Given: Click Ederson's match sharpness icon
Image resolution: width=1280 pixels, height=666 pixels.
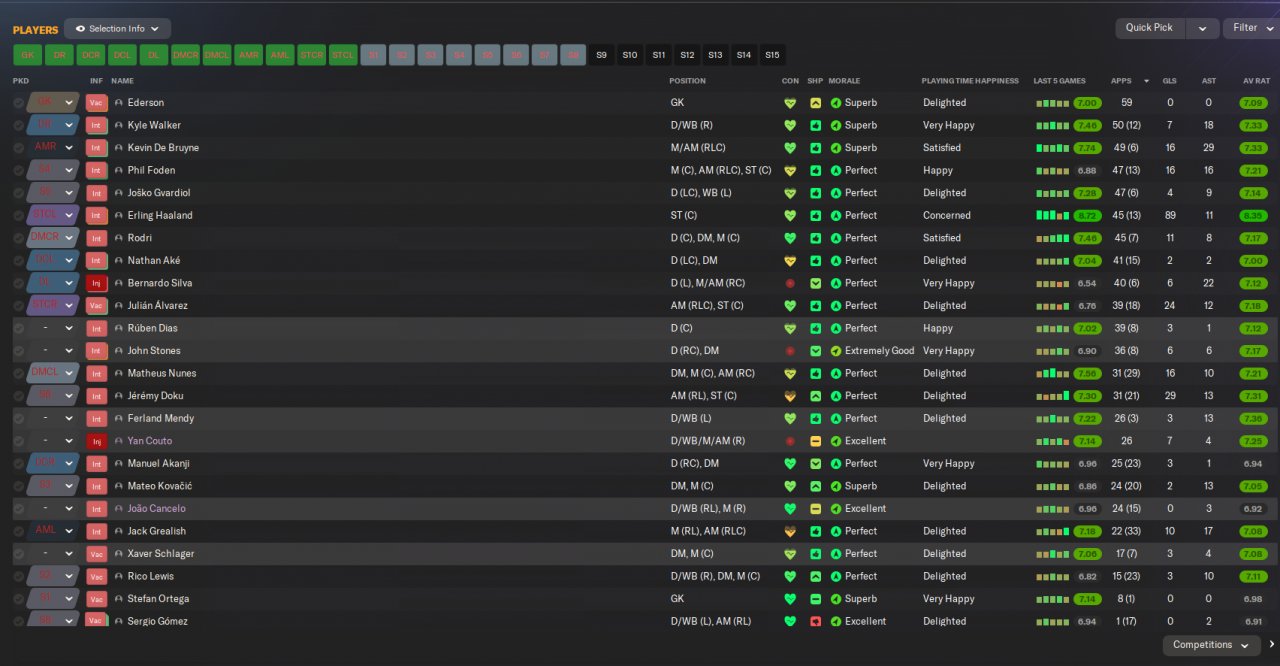Looking at the screenshot, I should (x=815, y=103).
